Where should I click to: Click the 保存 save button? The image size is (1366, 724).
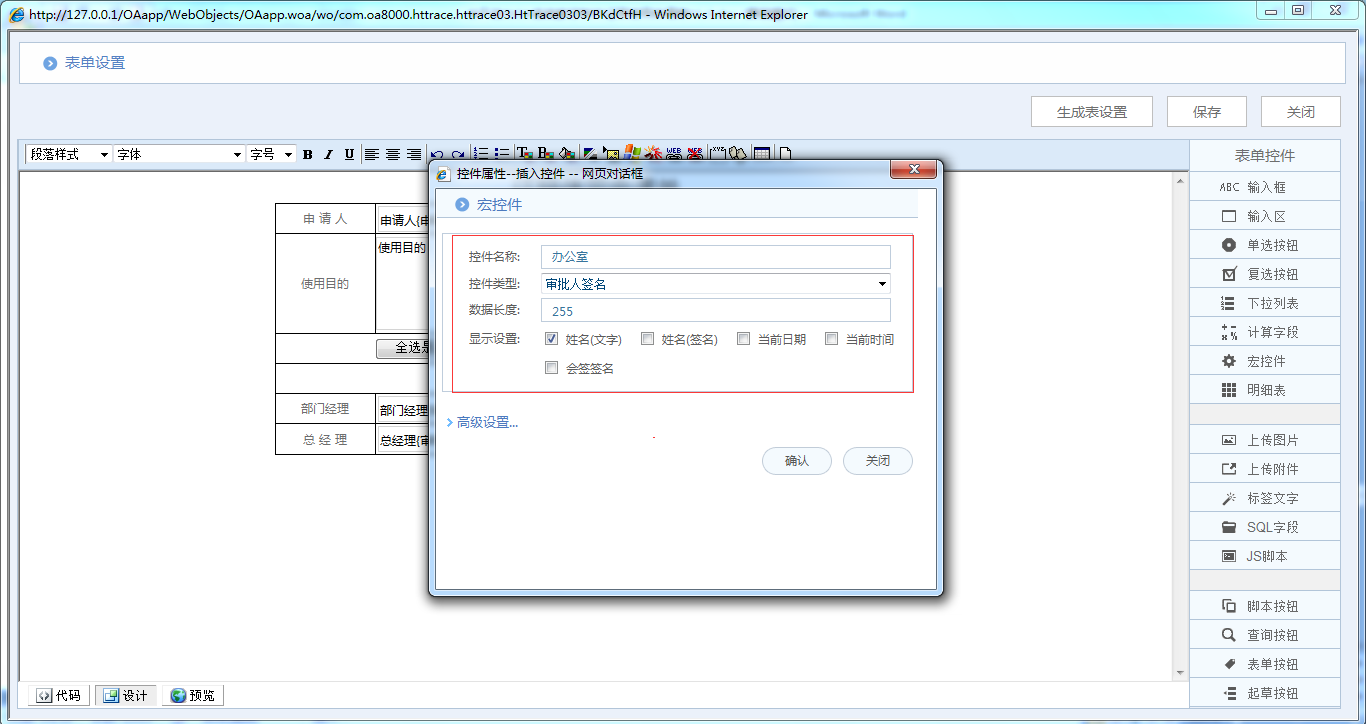click(1206, 112)
